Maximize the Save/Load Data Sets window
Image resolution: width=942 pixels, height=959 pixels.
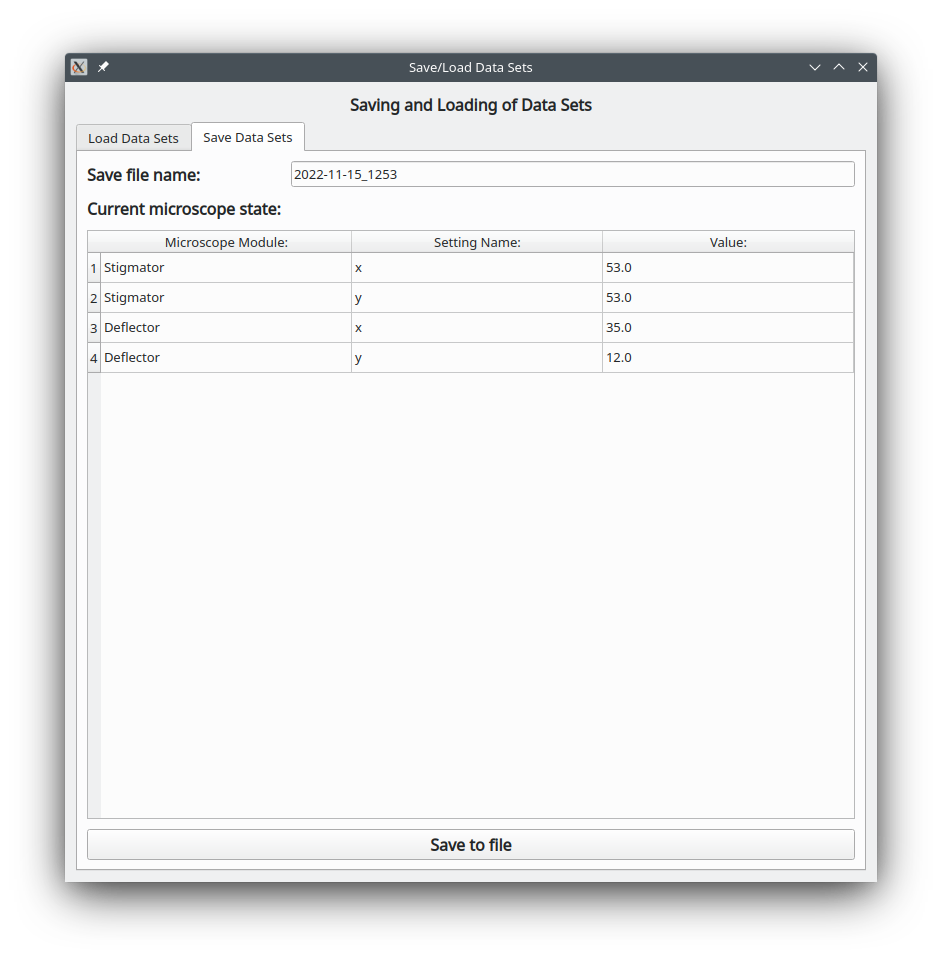[839, 67]
